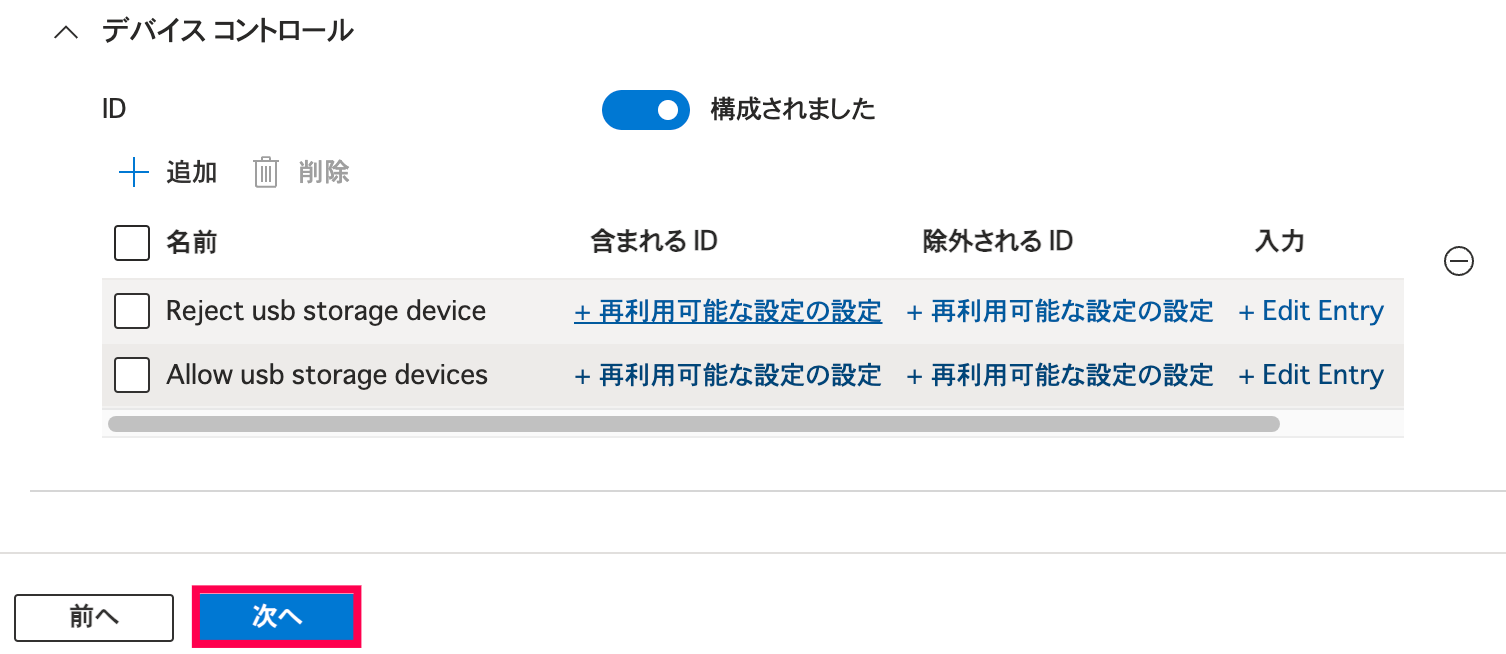Click the 入力 column header

(1279, 242)
